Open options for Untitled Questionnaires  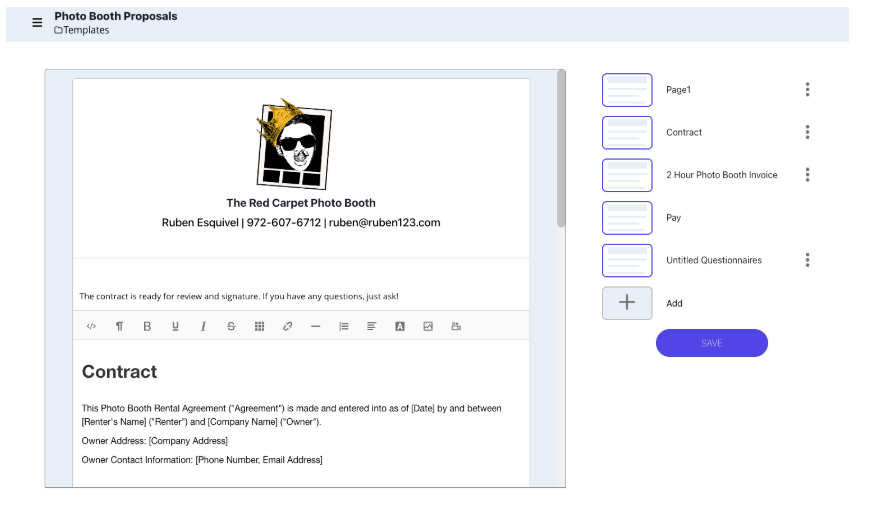click(x=807, y=260)
